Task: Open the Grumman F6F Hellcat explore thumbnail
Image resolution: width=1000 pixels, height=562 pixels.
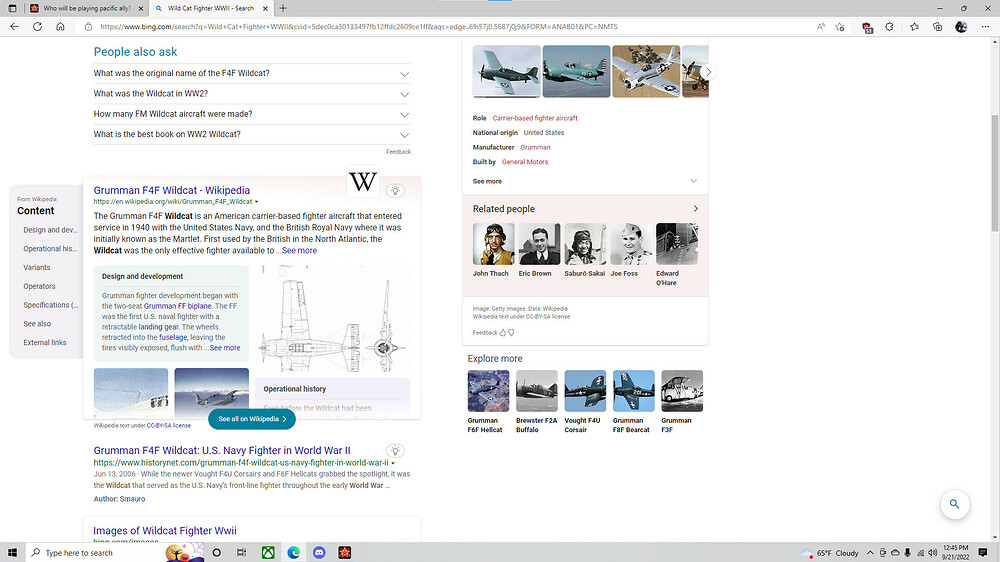Action: click(x=488, y=391)
